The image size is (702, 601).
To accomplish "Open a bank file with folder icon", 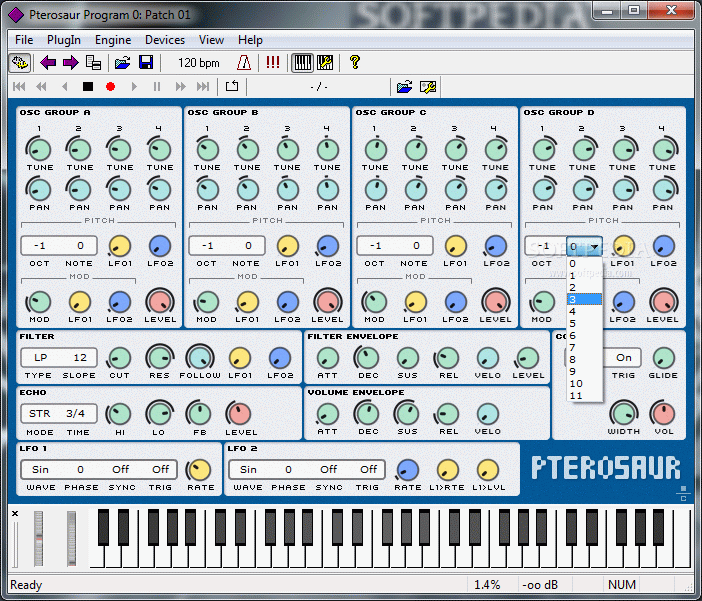I will 122,63.
